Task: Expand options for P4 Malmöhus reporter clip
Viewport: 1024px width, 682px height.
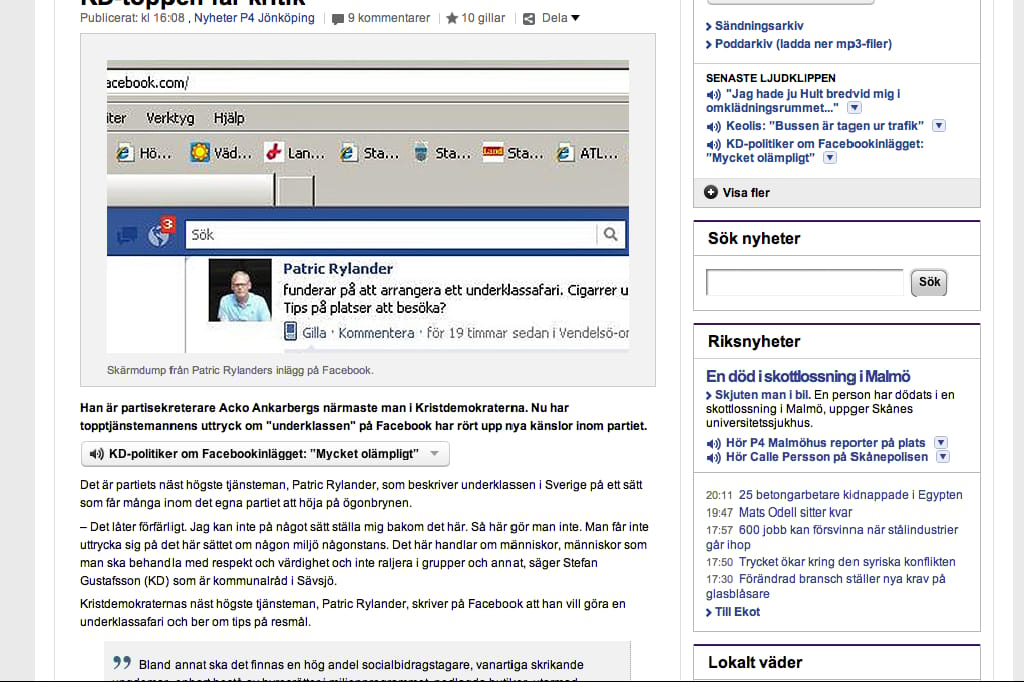Action: coord(940,443)
